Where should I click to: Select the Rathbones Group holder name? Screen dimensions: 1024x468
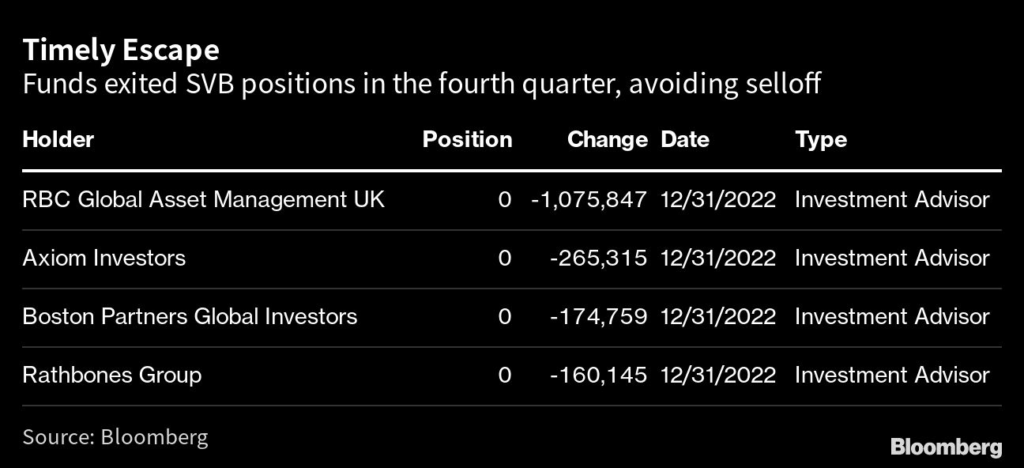click(x=111, y=376)
